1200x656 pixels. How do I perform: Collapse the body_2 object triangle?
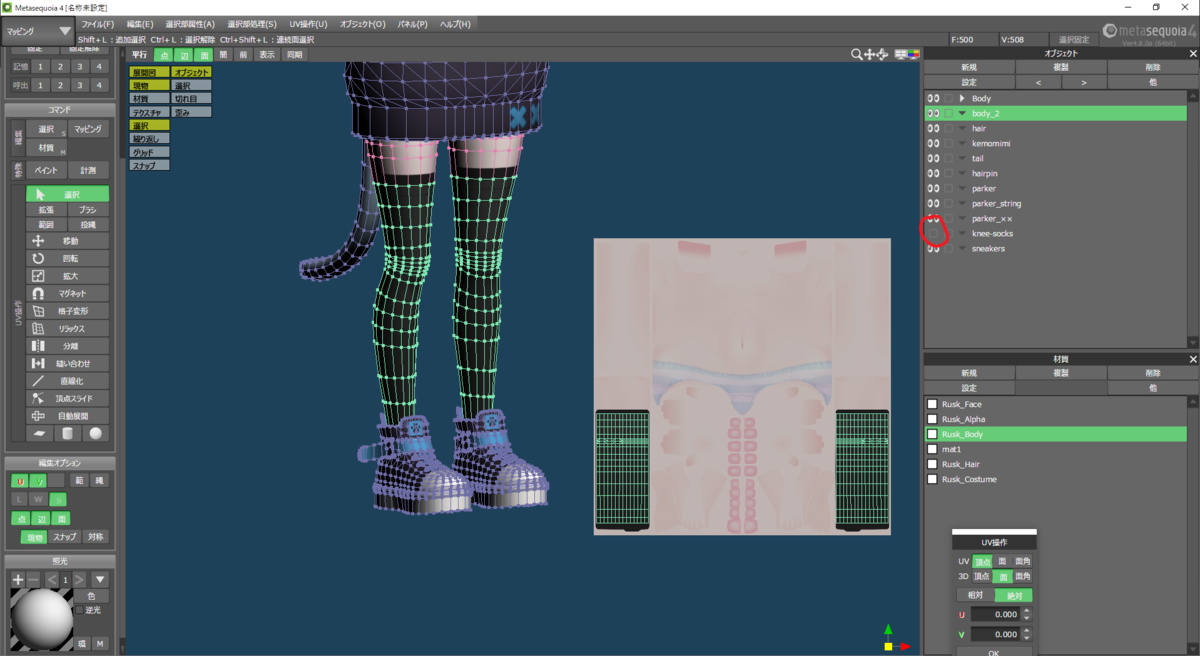pos(962,114)
